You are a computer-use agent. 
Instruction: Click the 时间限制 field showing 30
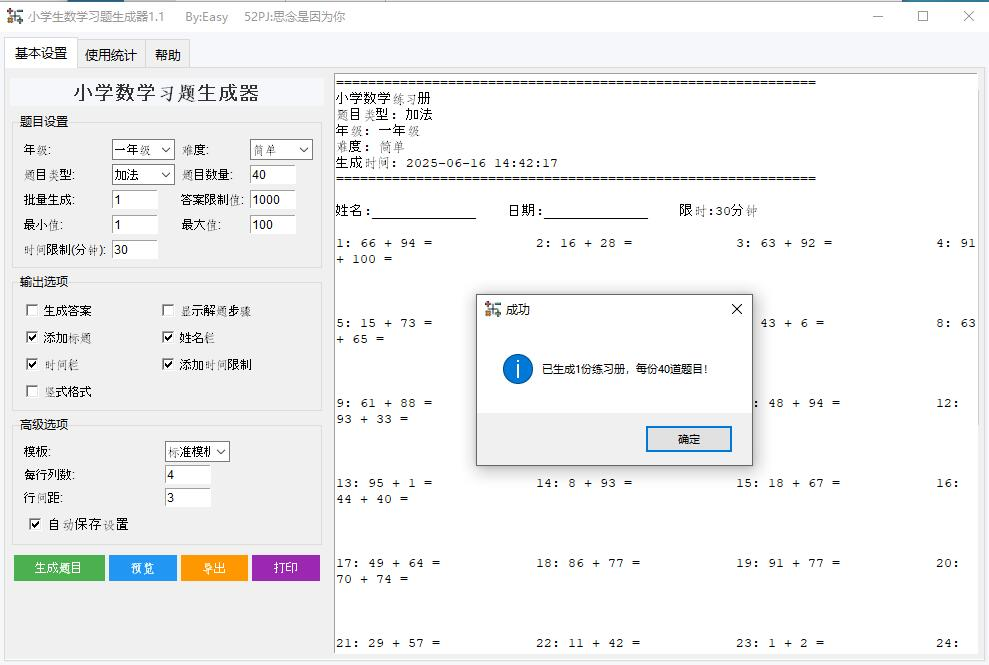(135, 249)
